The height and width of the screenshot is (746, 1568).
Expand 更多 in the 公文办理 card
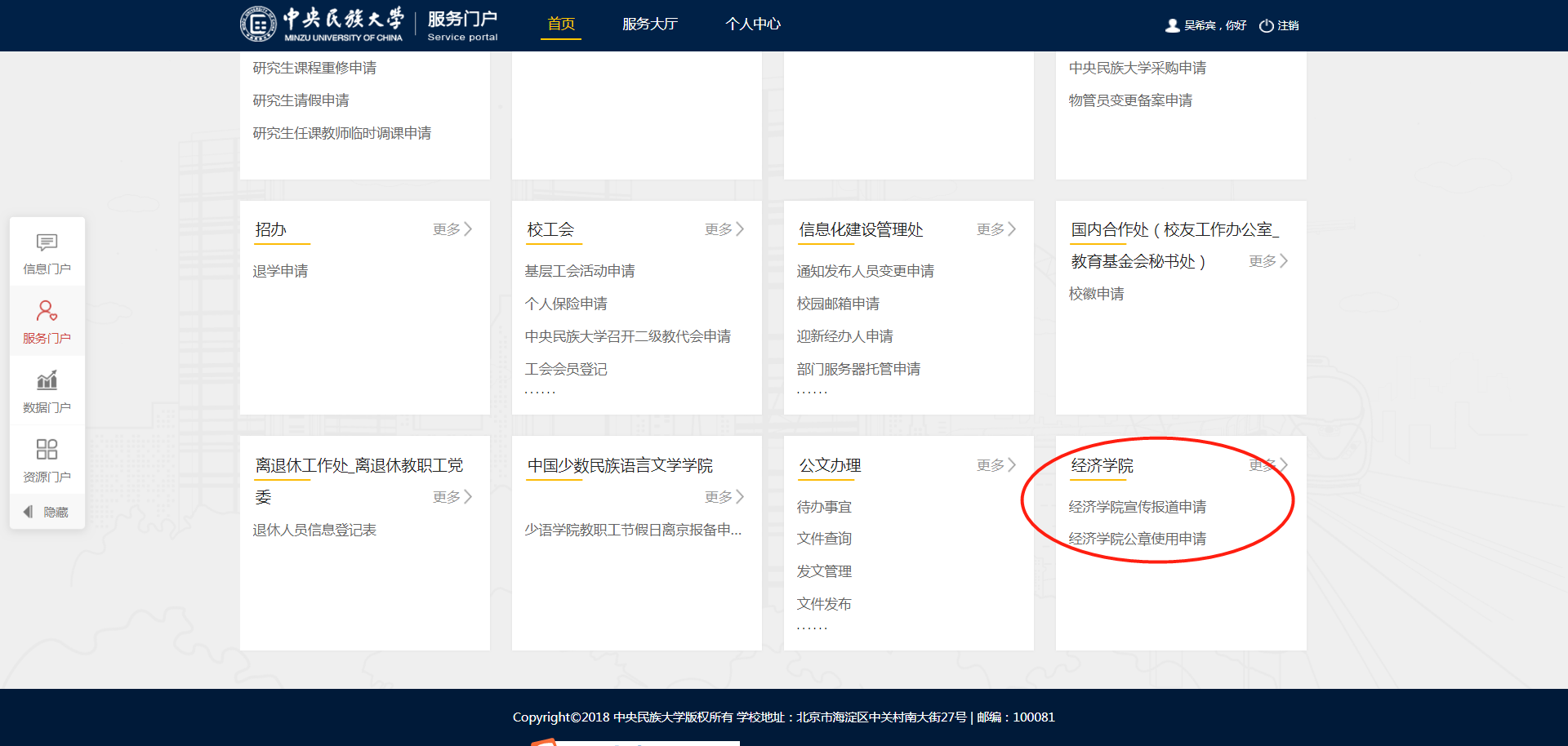(996, 465)
